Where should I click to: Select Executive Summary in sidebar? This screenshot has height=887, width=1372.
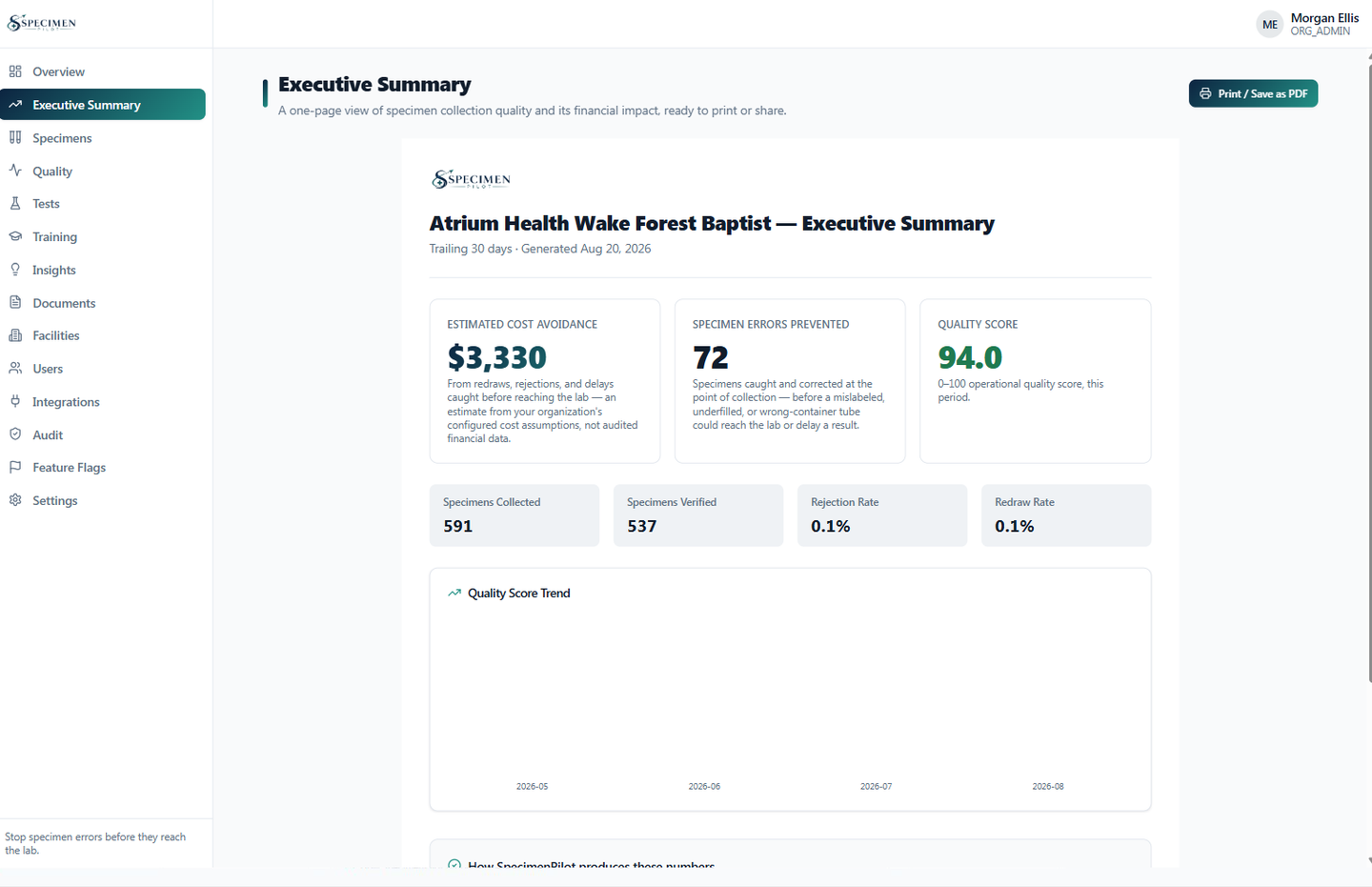click(x=103, y=105)
